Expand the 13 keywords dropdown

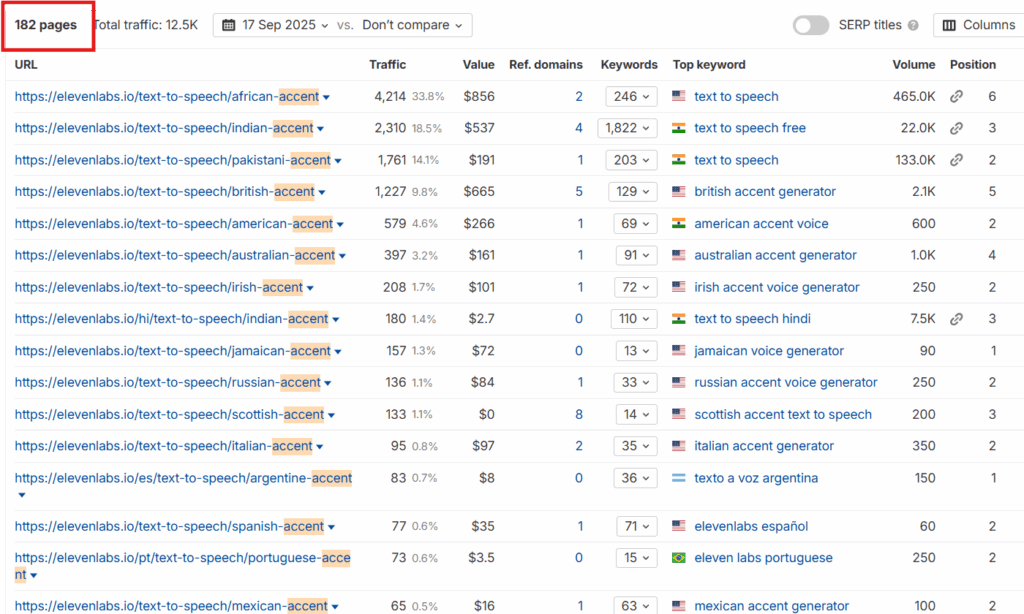pos(636,351)
